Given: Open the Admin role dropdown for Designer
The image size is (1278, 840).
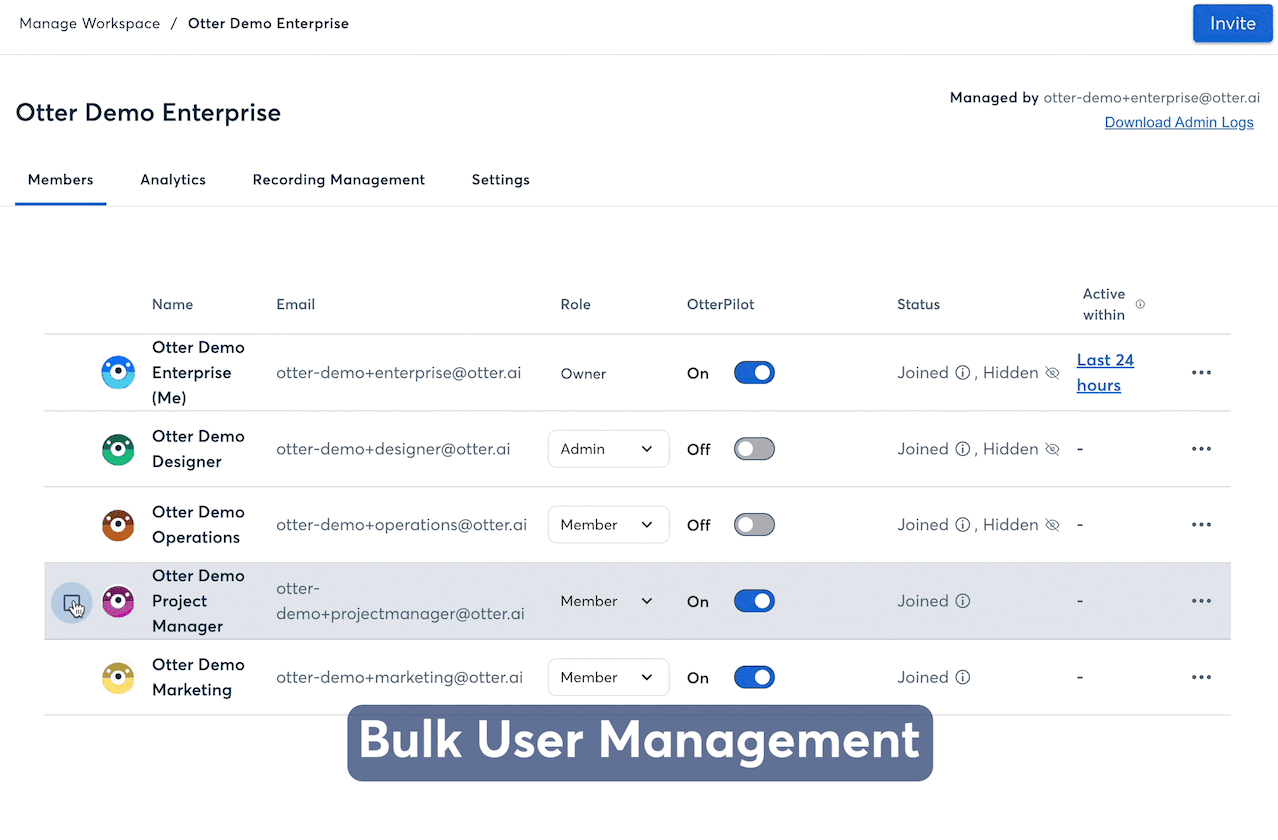Looking at the screenshot, I should [608, 449].
